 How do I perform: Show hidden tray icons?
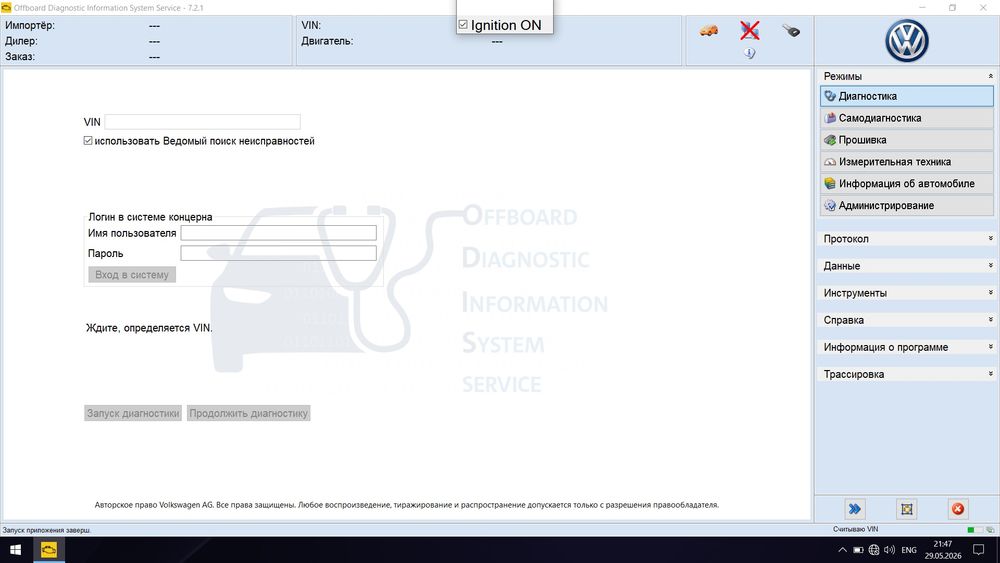[842, 550]
